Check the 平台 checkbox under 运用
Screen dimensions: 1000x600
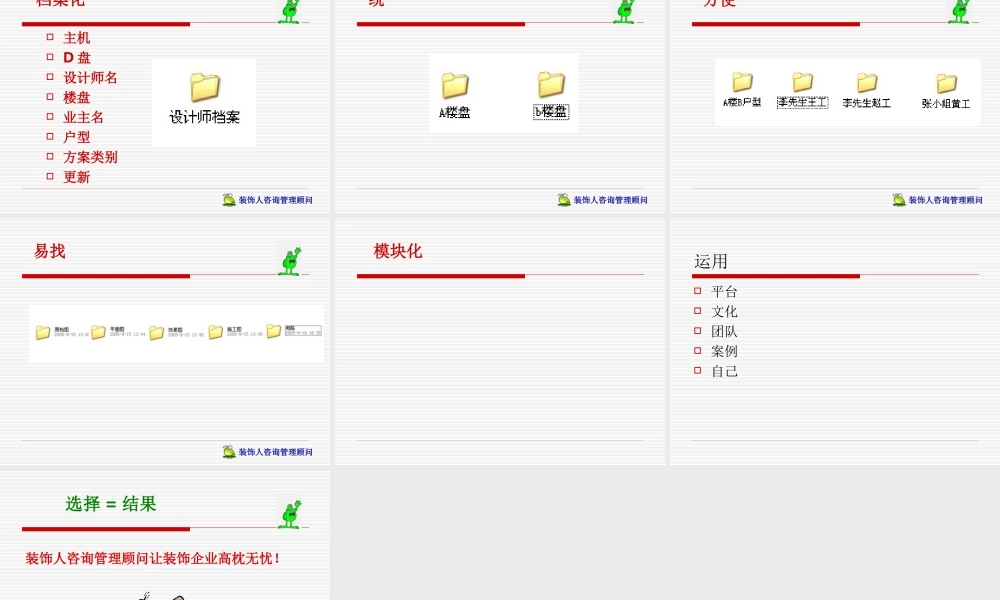pos(697,291)
